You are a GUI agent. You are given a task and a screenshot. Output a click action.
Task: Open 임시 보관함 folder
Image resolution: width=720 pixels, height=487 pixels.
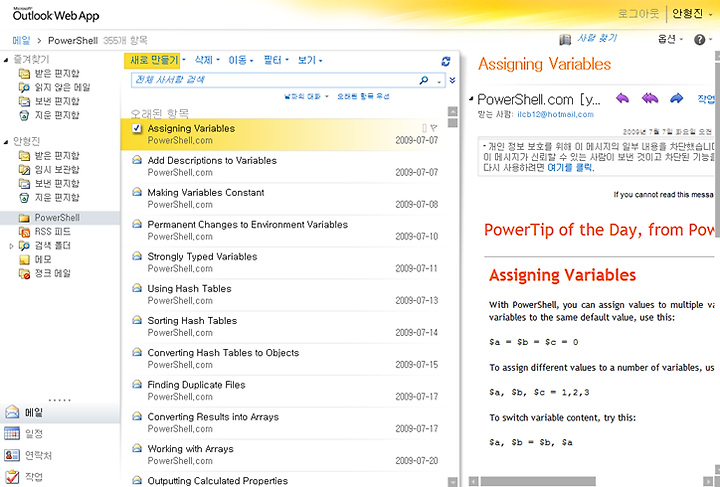56,169
